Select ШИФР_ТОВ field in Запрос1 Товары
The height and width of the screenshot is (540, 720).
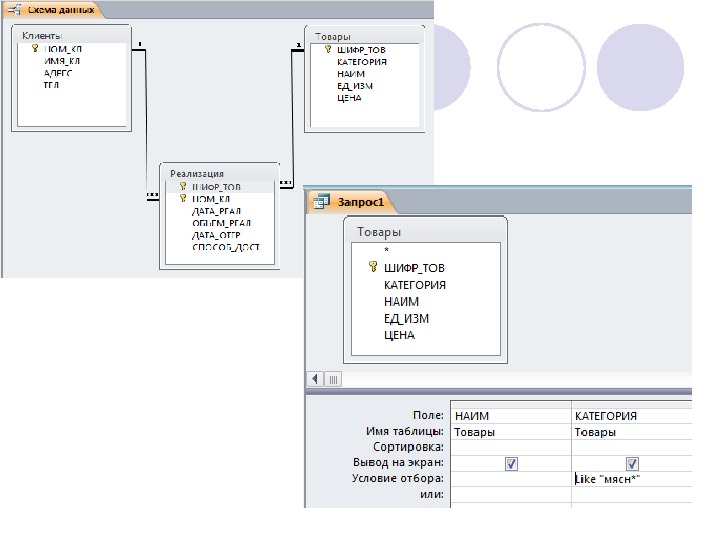(414, 268)
